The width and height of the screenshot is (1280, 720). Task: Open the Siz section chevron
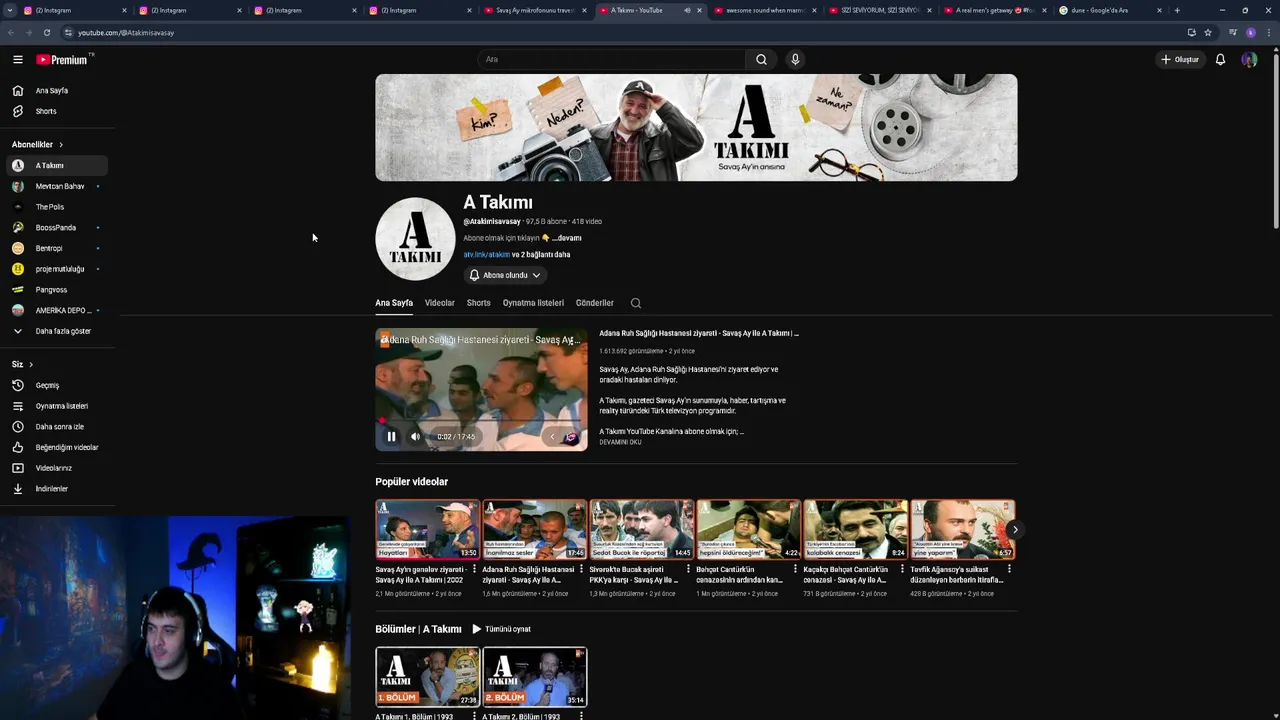coord(31,364)
